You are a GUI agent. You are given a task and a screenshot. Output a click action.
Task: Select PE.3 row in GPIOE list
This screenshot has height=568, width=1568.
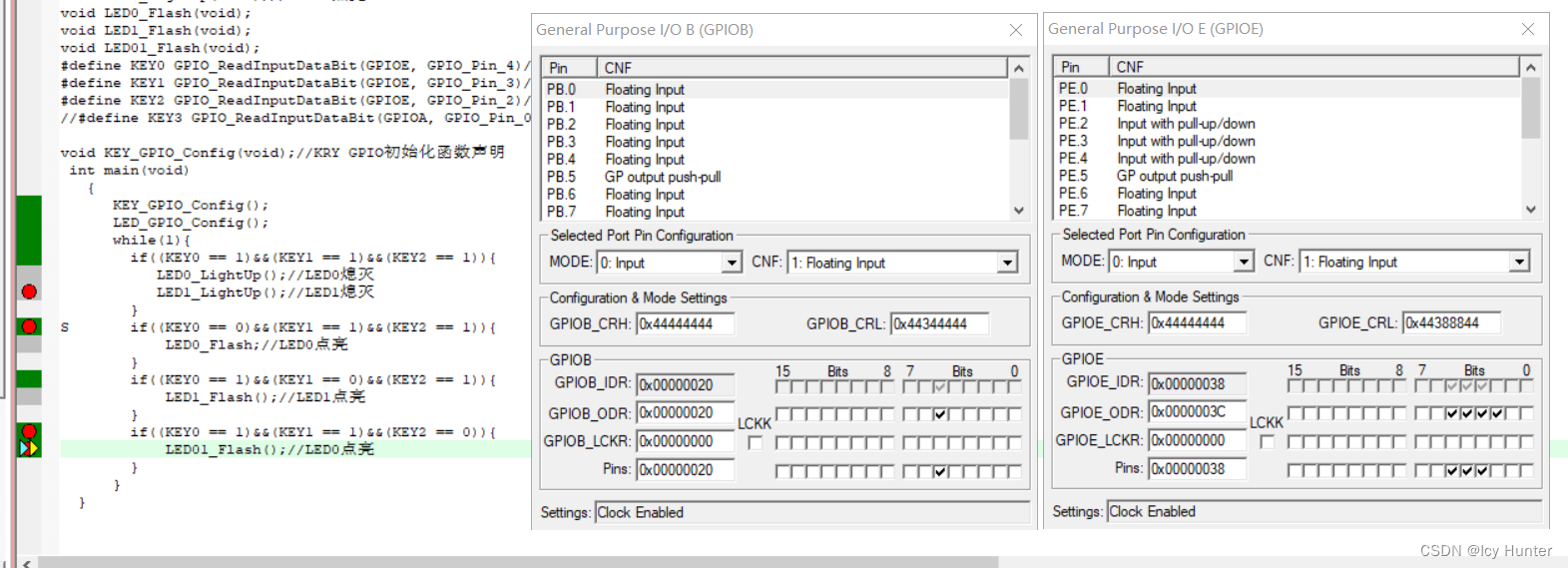tap(1288, 141)
